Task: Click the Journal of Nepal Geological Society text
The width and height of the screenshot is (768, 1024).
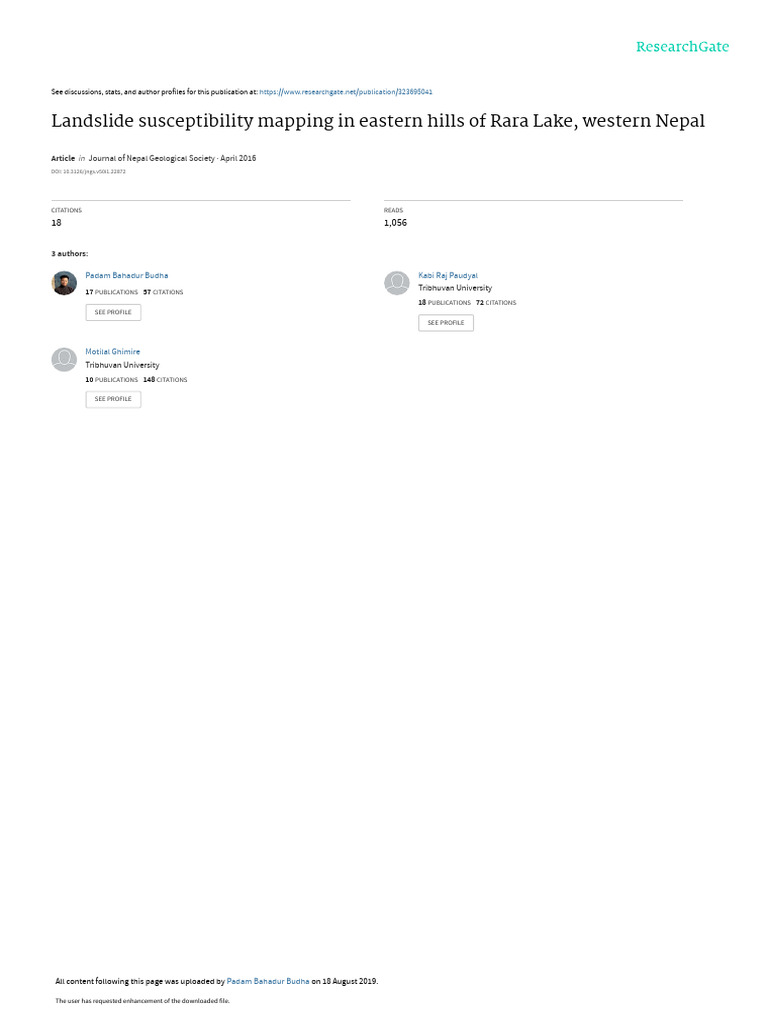Action: tap(152, 158)
